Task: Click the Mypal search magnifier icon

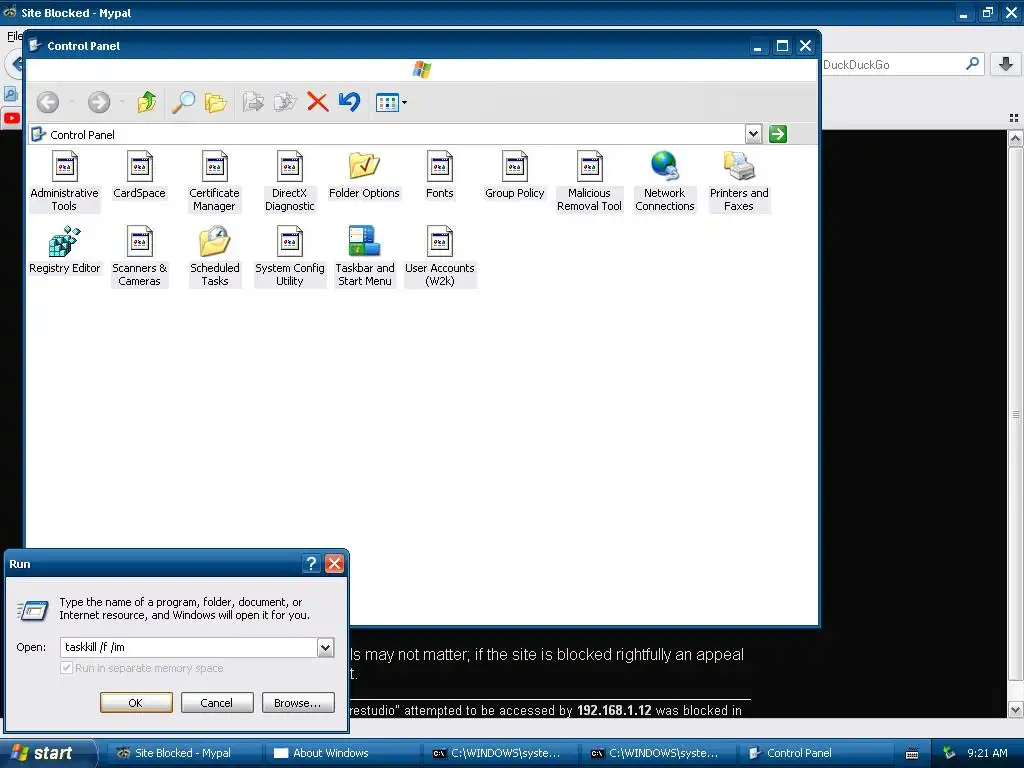Action: tap(973, 64)
